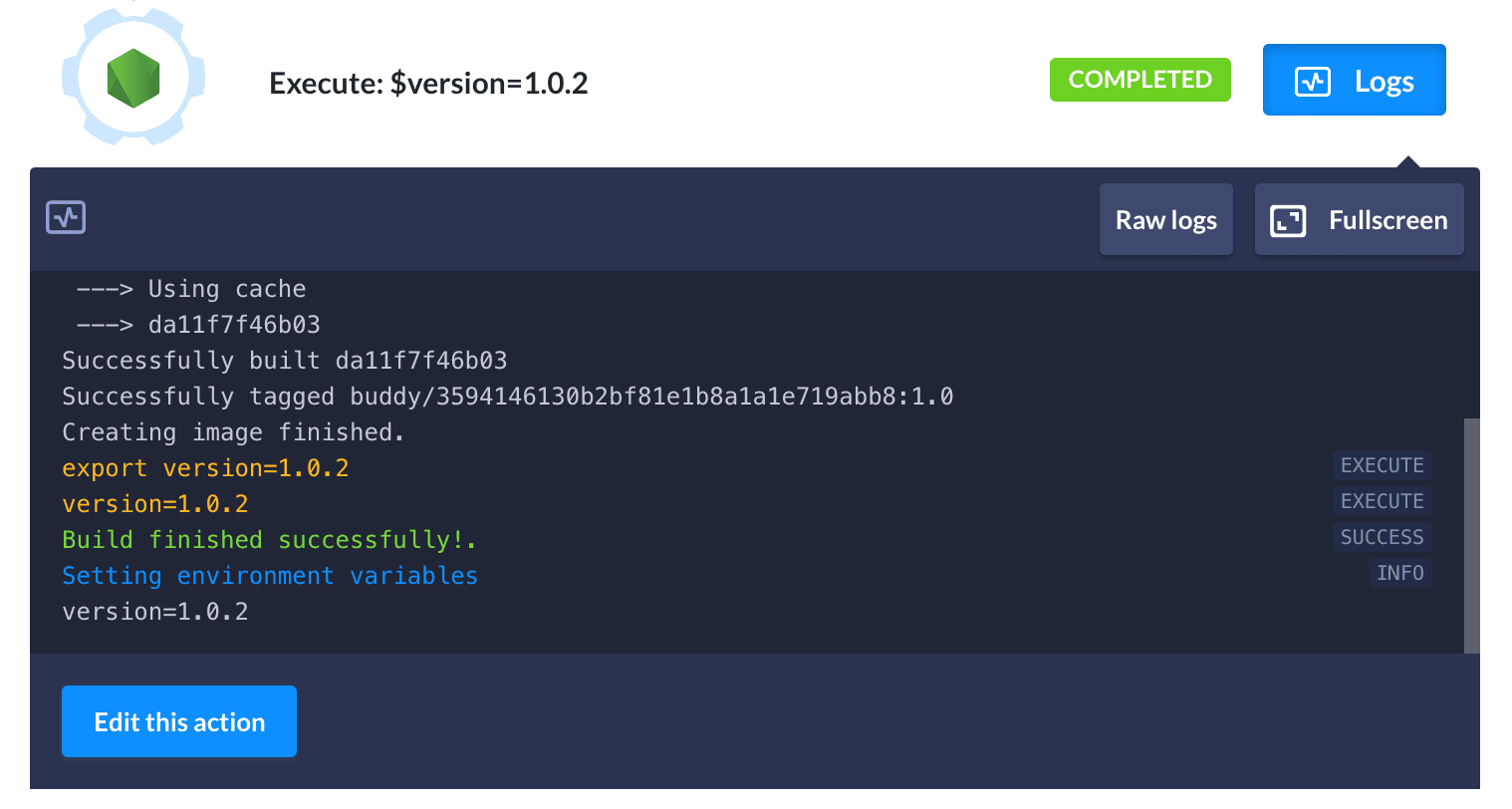Click the pulse icon inside the Logs button
Viewport: 1512px width, 809px height.
[1312, 81]
